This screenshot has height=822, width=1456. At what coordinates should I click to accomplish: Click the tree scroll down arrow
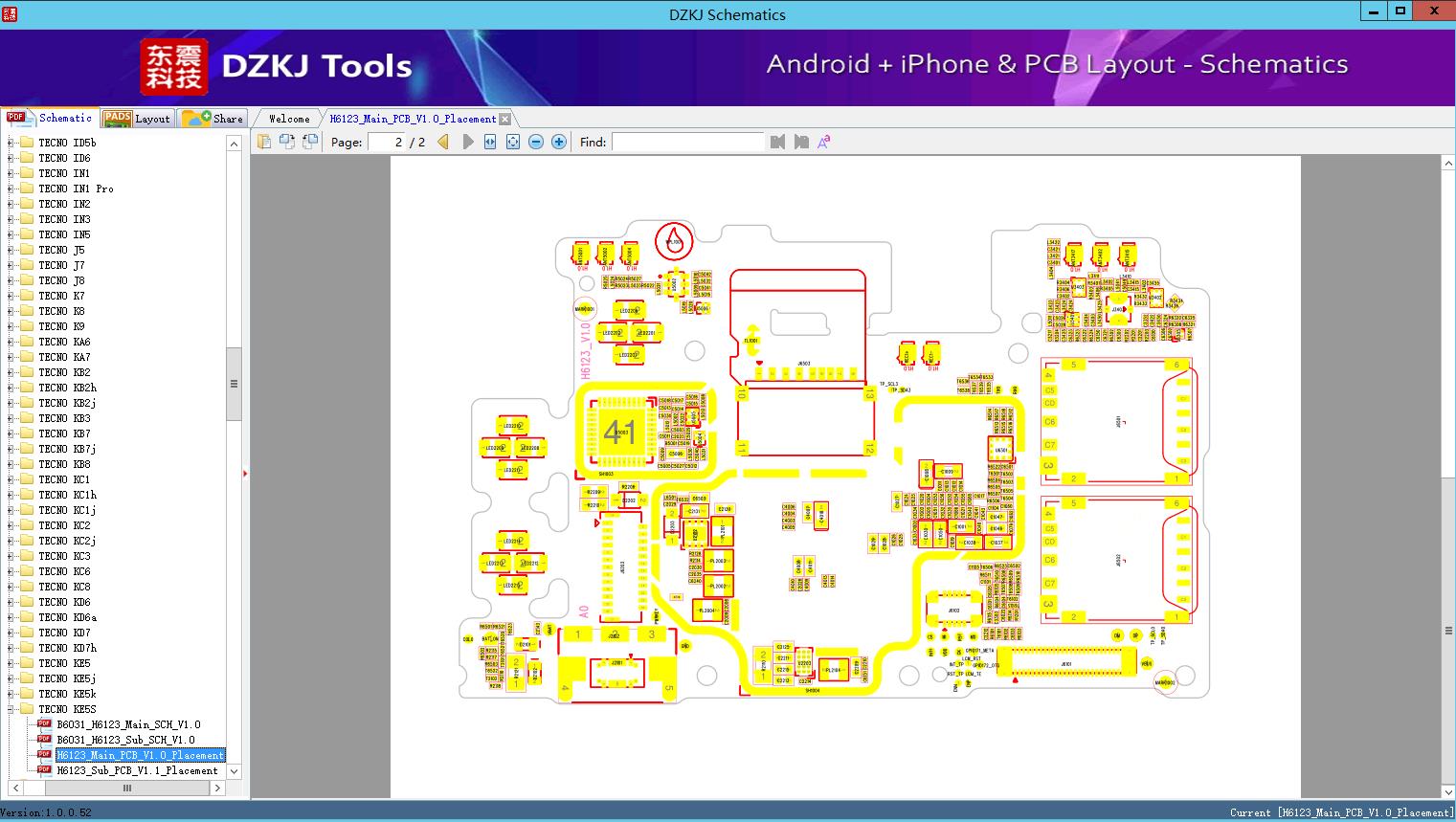click(x=234, y=771)
